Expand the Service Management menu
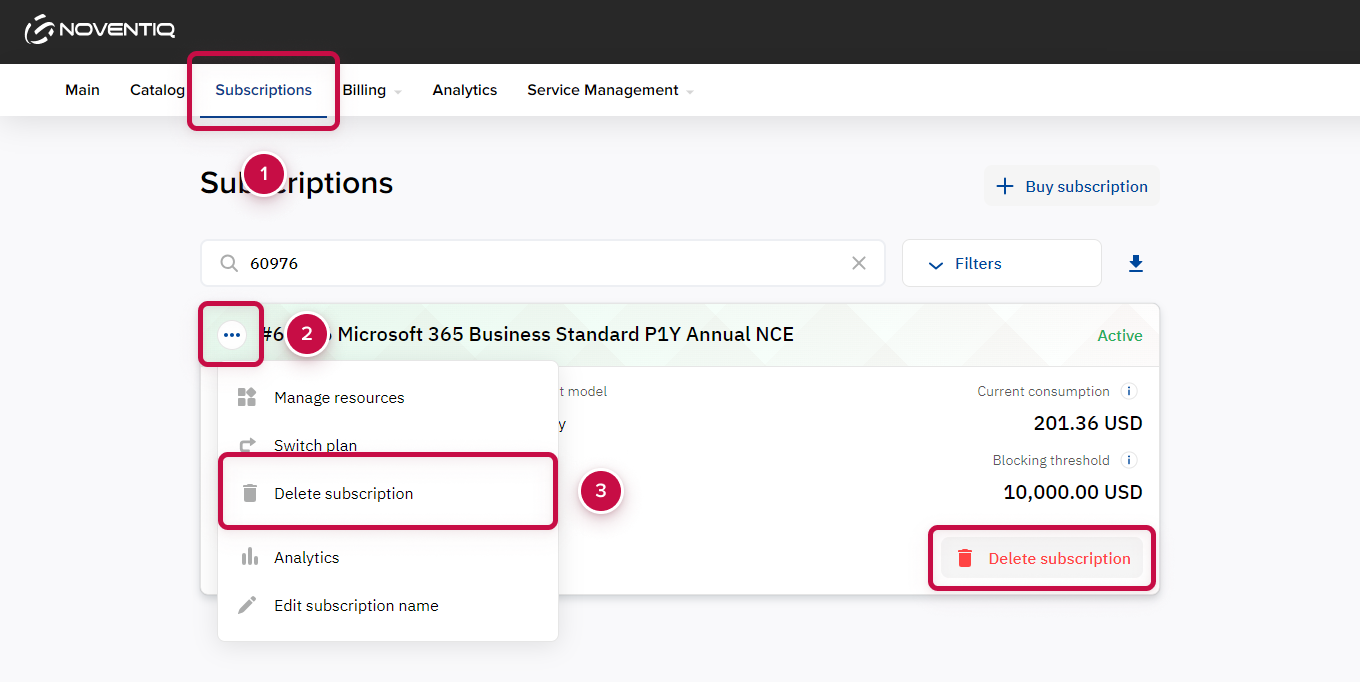Image resolution: width=1360 pixels, height=682 pixels. 609,90
